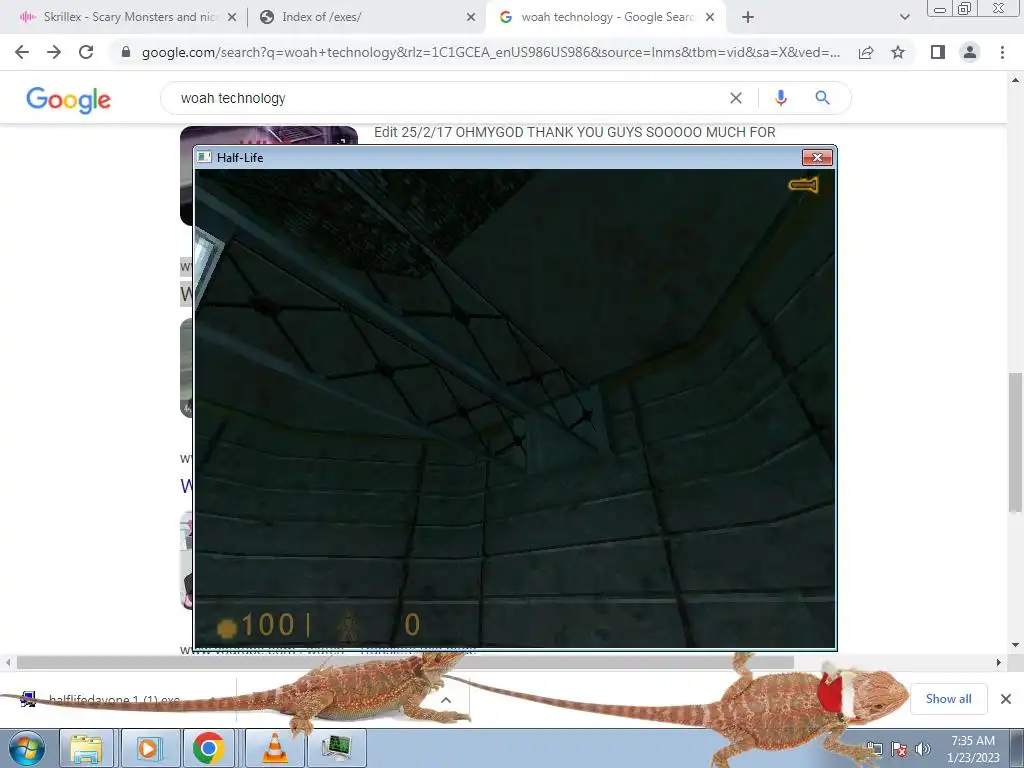Screen dimensions: 1024x768
Task: Close the Index of /exes/ tab
Action: tap(471, 18)
